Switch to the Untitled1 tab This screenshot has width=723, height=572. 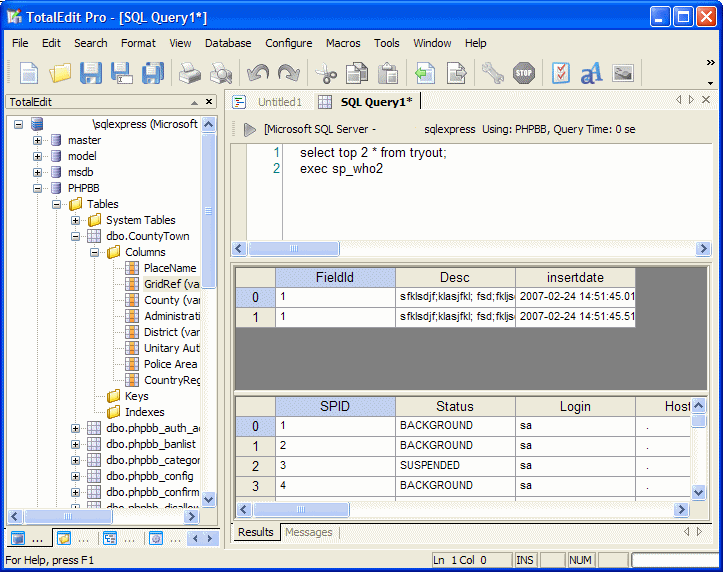(x=279, y=102)
